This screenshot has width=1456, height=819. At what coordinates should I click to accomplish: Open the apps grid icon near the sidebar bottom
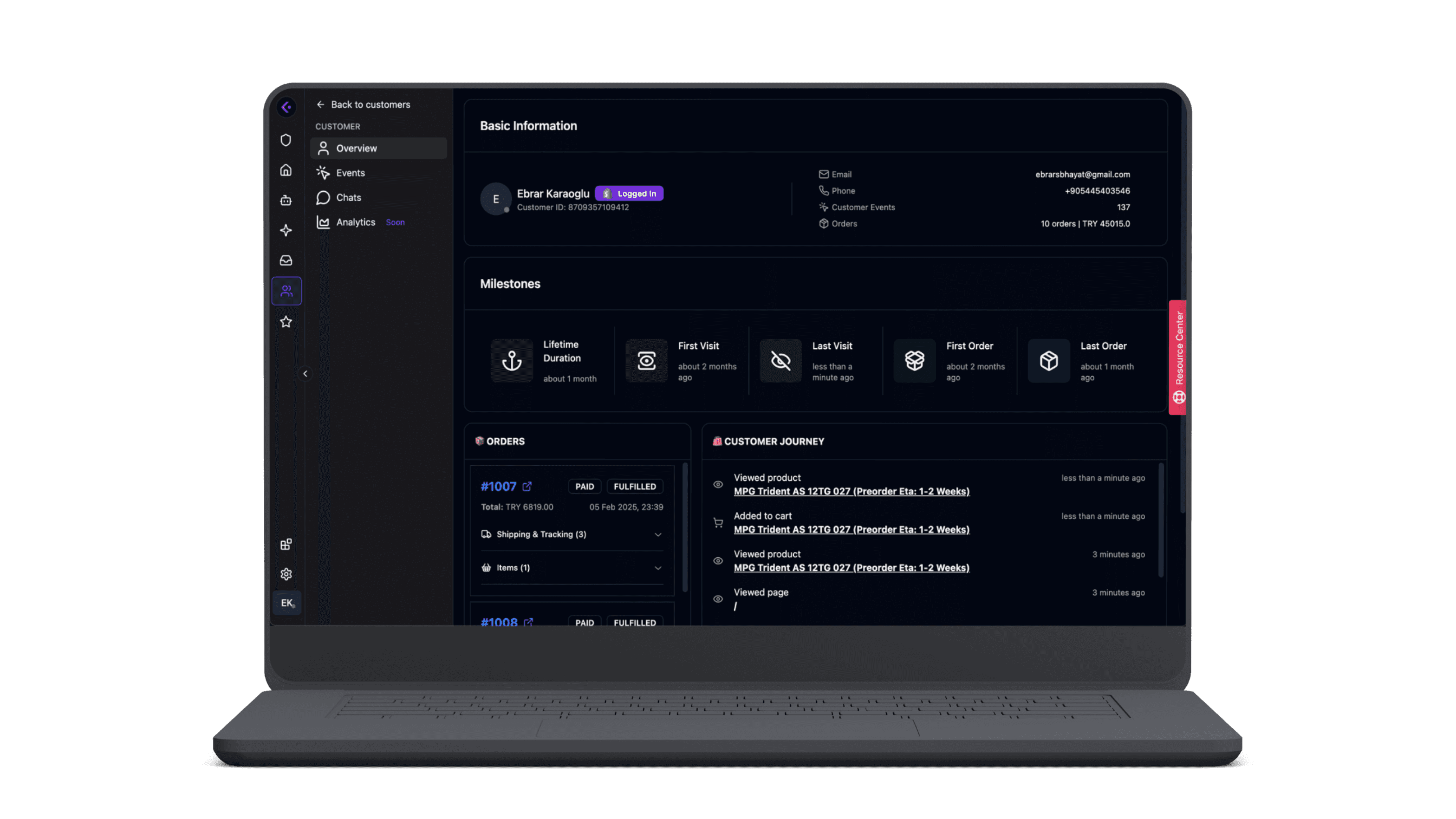pyautogui.click(x=286, y=544)
